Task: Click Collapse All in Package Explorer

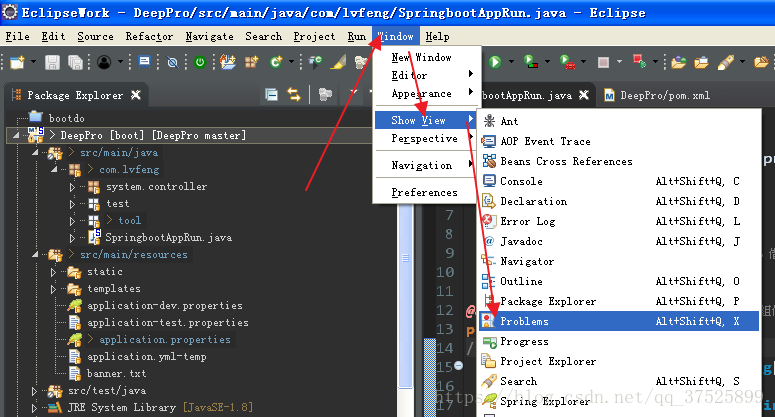Action: (x=271, y=94)
